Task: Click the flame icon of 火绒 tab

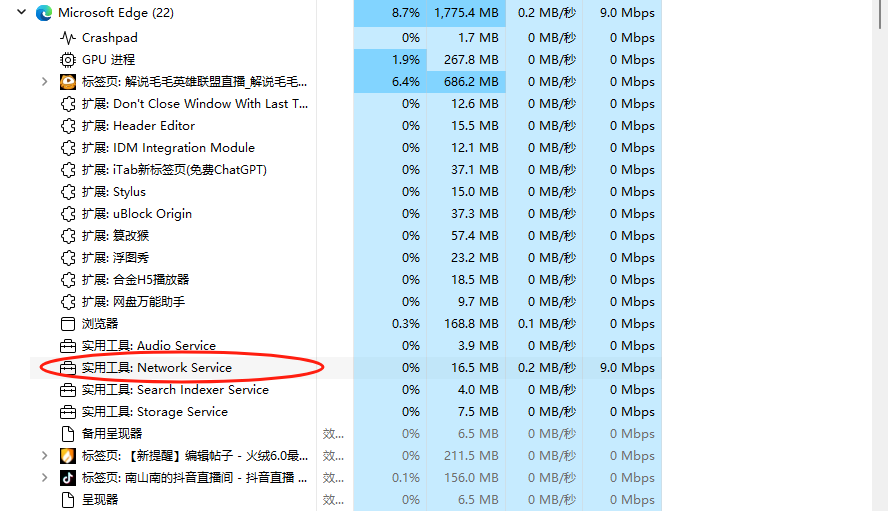Action: (68, 456)
